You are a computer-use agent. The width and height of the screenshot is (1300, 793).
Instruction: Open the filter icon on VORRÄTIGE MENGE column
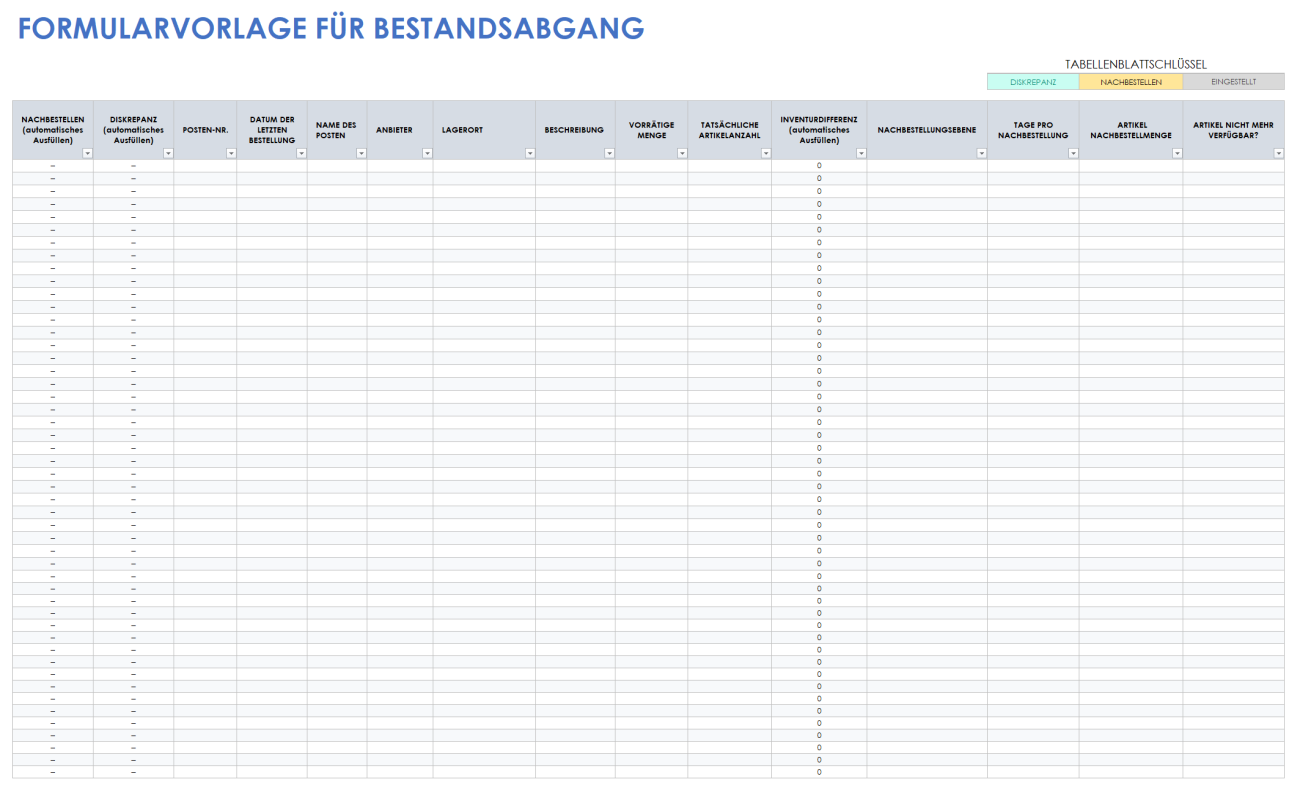(x=682, y=153)
